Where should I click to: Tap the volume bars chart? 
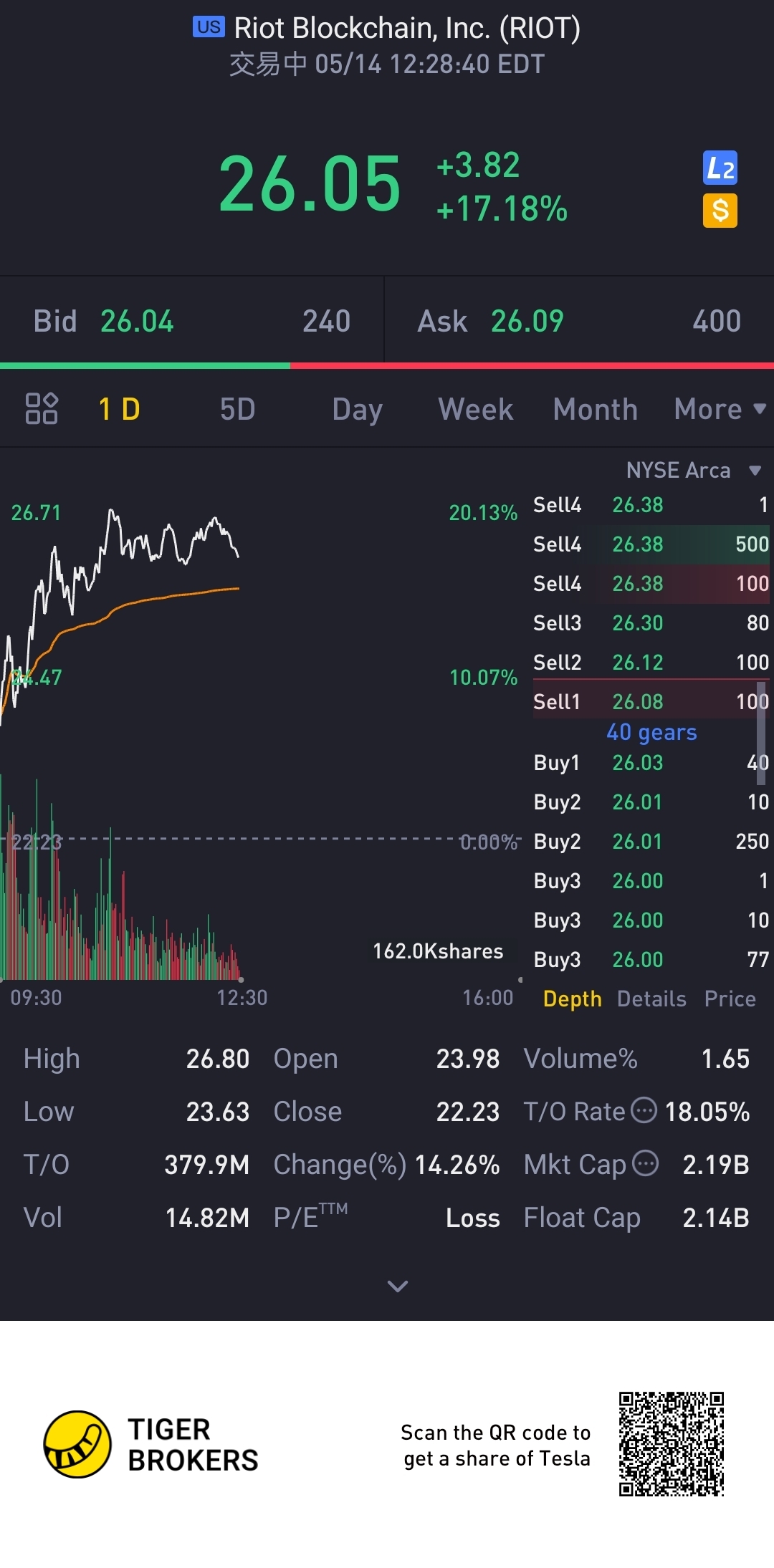pos(120,877)
